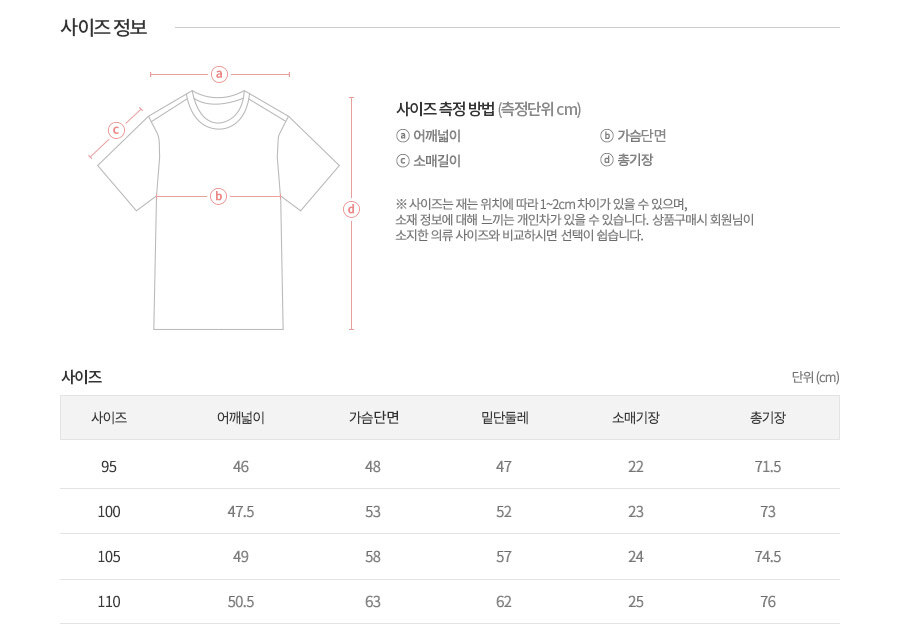Click the circled 'd' total length marker
900x637 pixels.
[351, 209]
